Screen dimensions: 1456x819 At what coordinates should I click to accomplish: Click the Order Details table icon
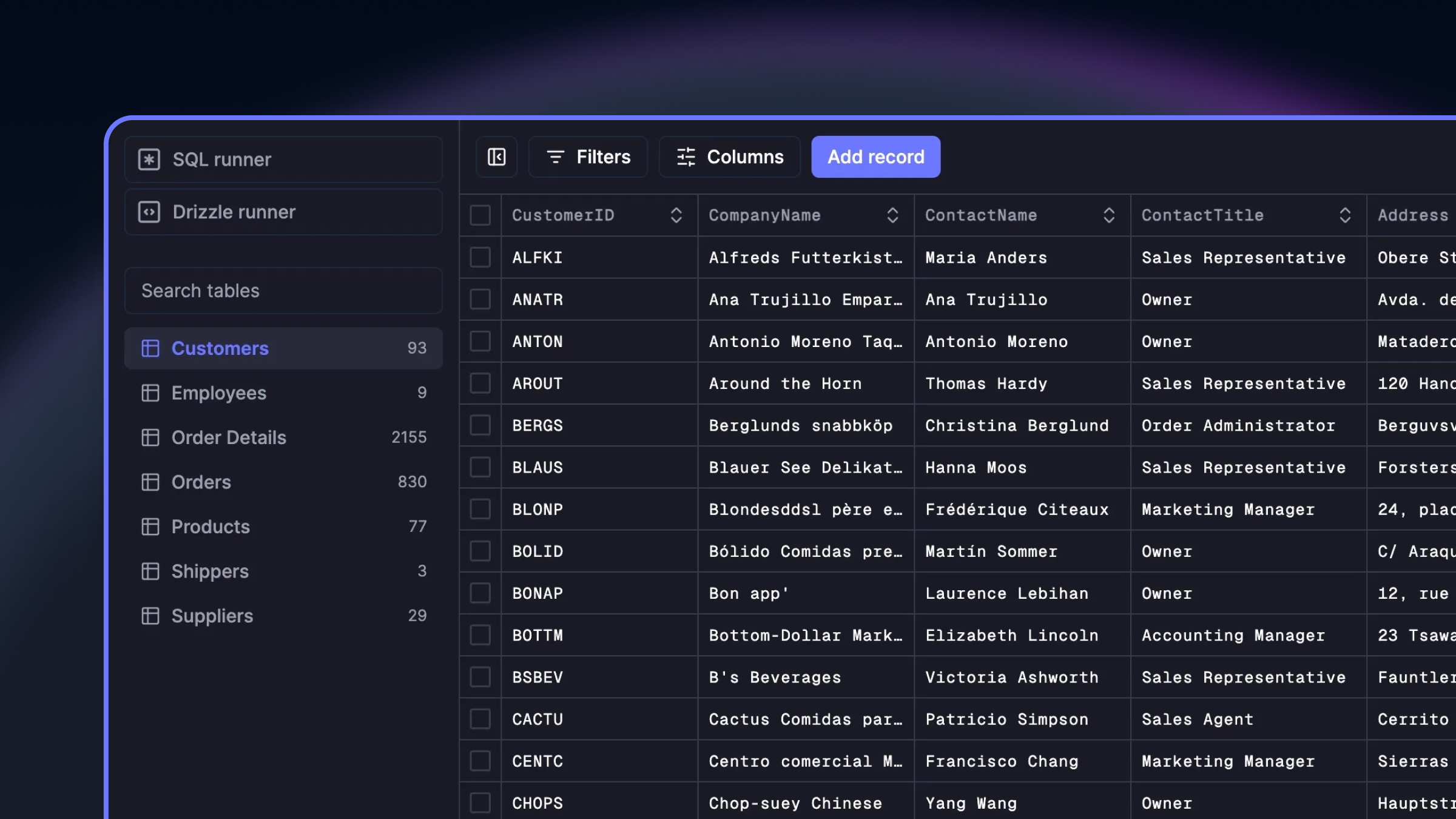click(x=150, y=437)
